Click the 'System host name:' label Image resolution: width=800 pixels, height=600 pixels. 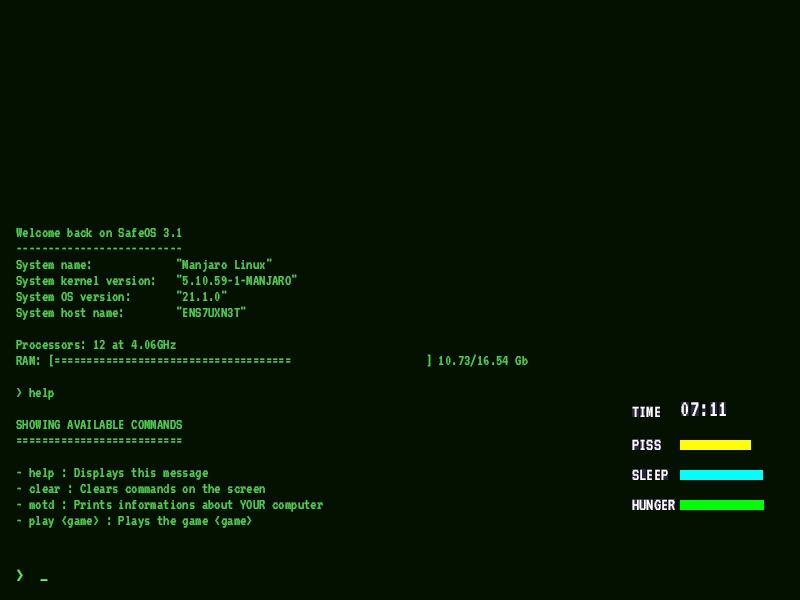70,313
